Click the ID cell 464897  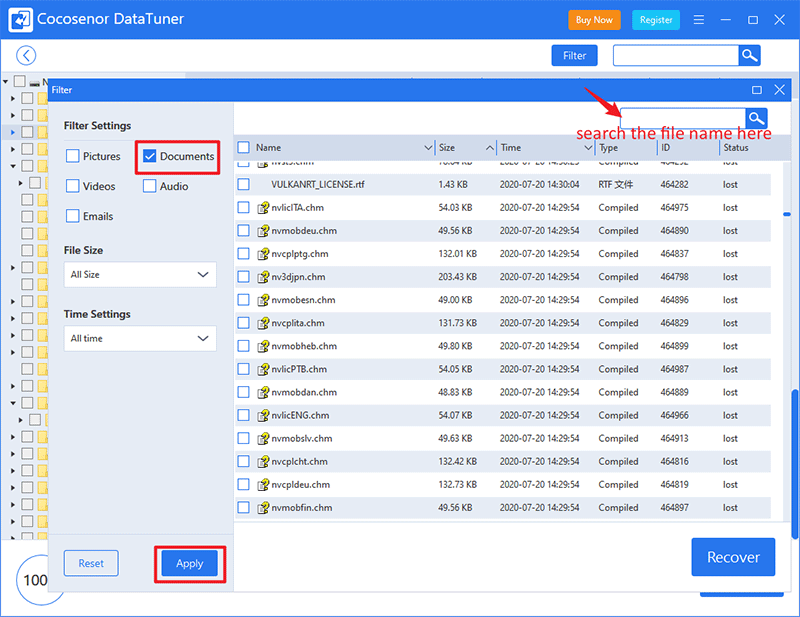(x=674, y=508)
